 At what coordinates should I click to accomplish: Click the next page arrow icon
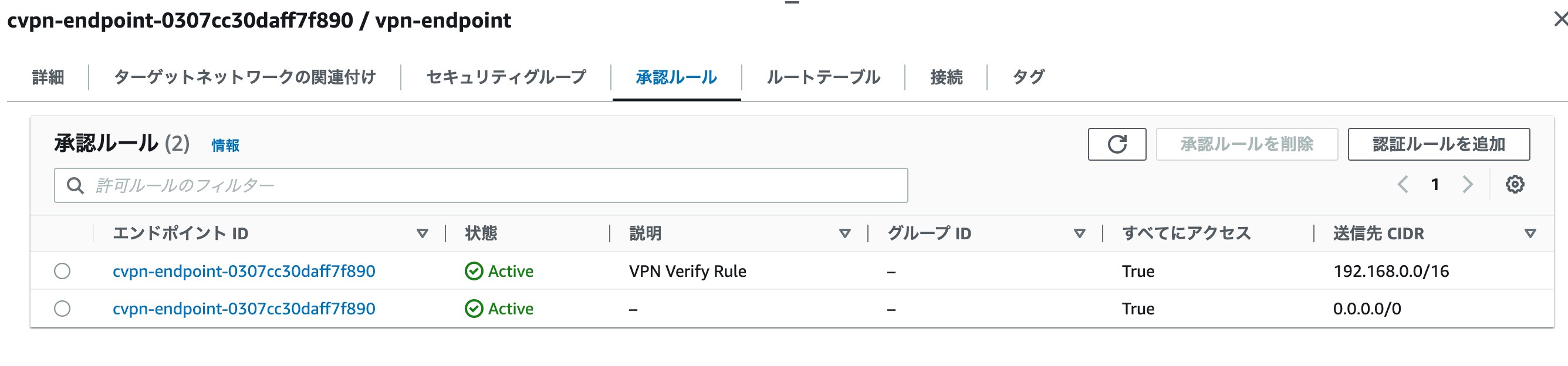click(x=1469, y=184)
